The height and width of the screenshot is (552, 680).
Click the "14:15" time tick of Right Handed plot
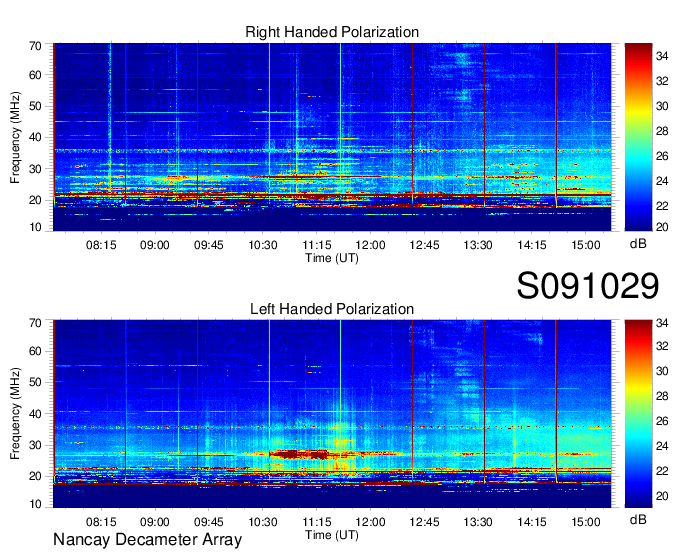[532, 245]
